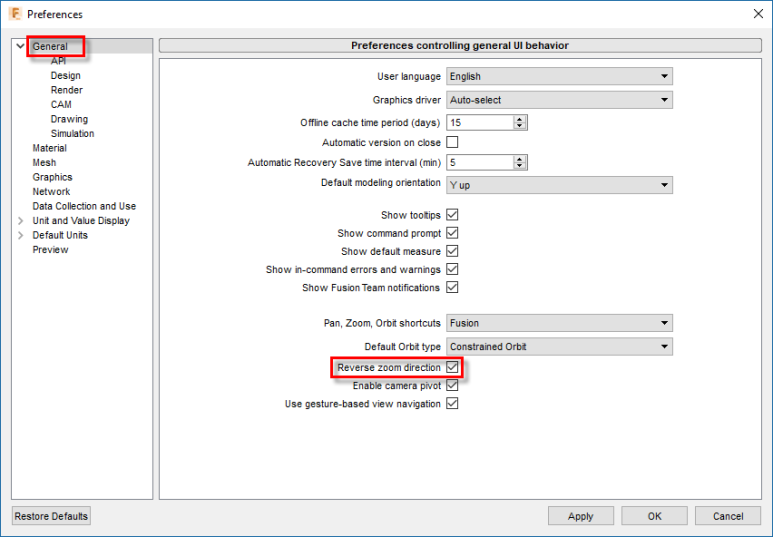Select Network in the preferences tree
This screenshot has width=773, height=537.
51,191
